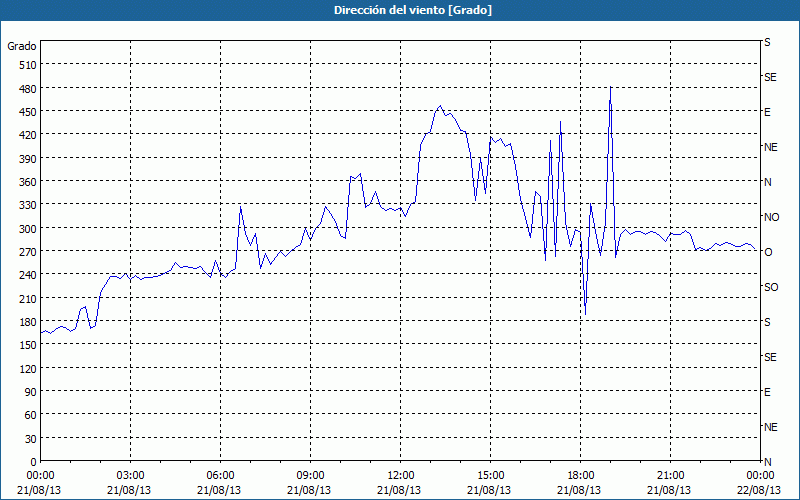Click the 420 left axis label

pos(28,135)
